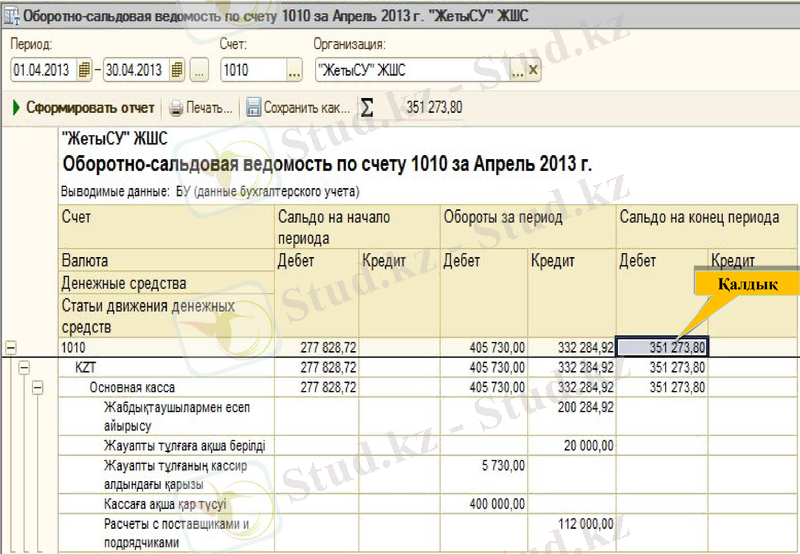Click the period selection ellipsis button

[200, 70]
